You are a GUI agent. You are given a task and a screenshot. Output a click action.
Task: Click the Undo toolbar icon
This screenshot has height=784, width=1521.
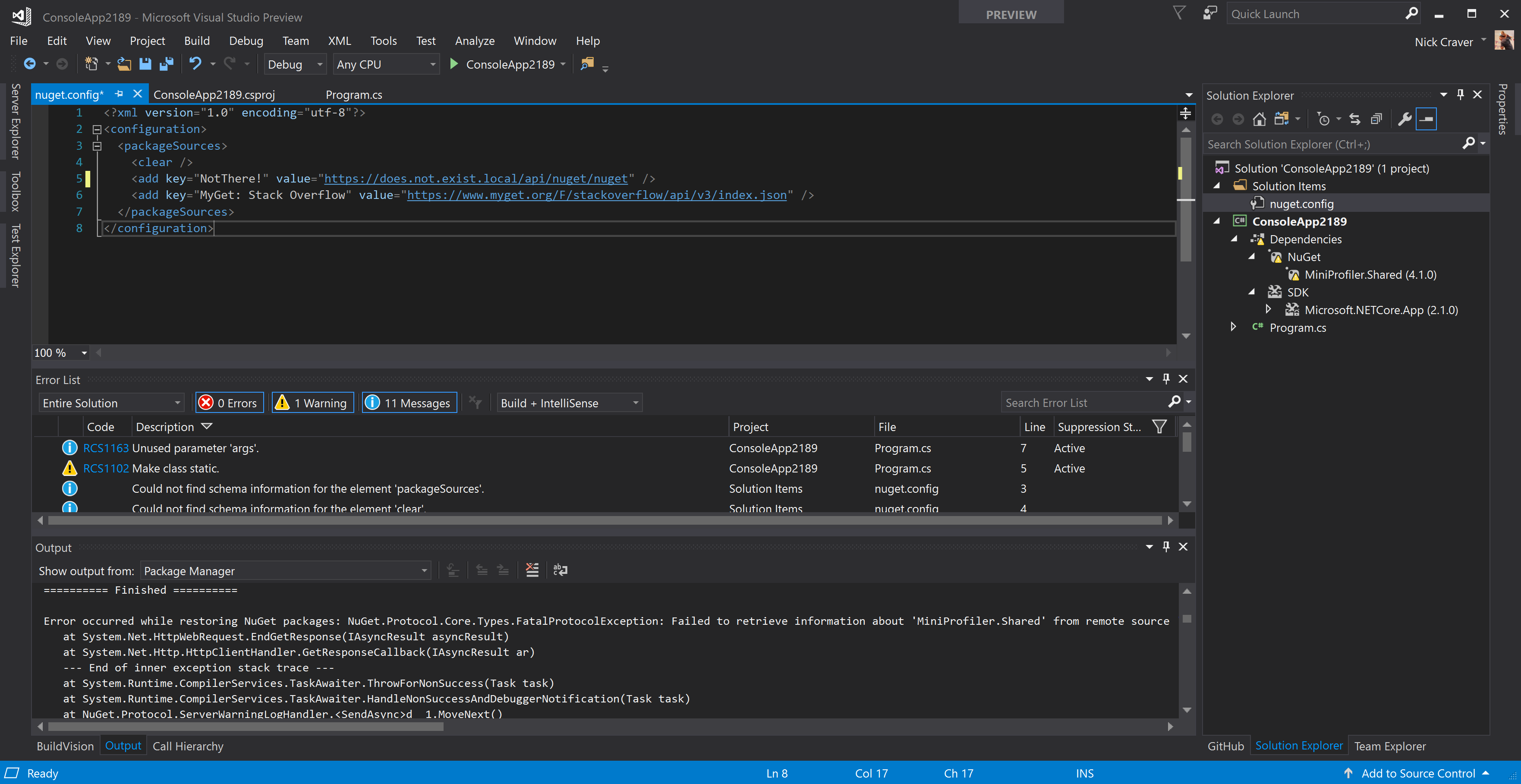click(195, 64)
